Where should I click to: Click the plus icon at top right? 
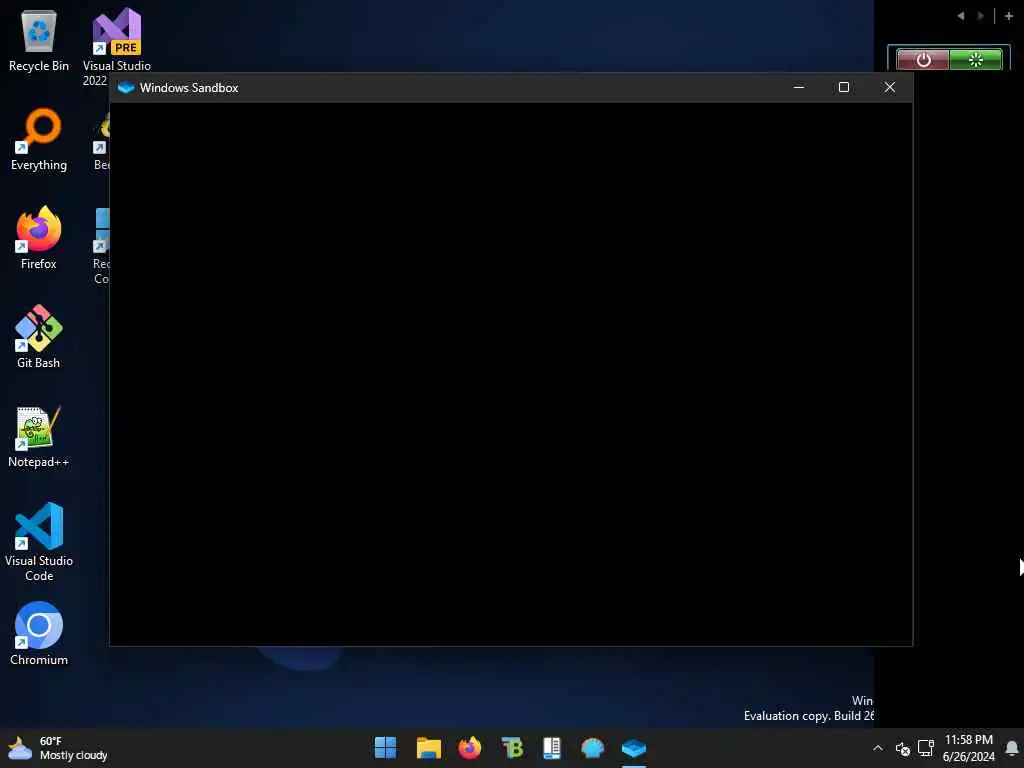(1008, 16)
